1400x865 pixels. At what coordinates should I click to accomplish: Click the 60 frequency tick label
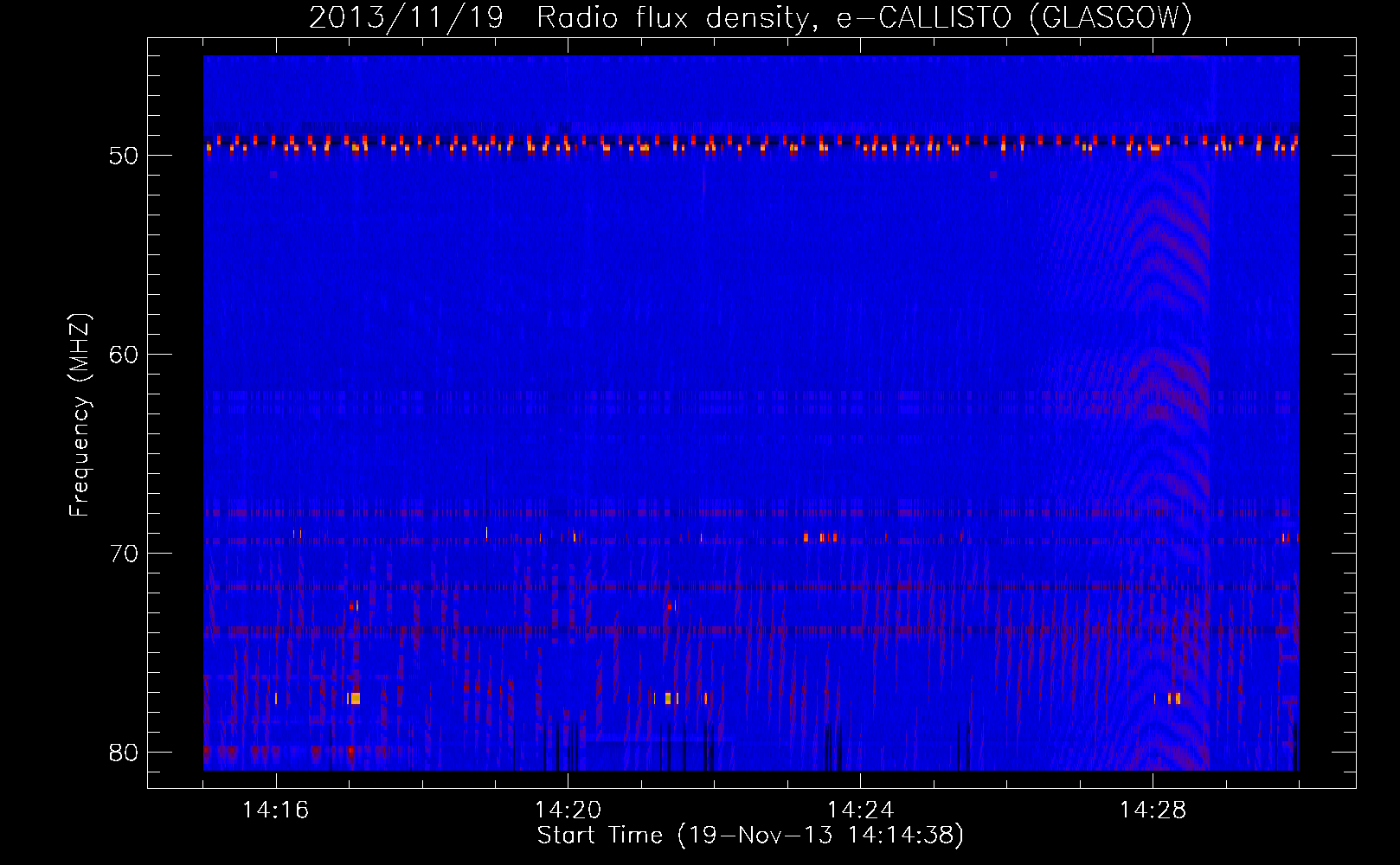(x=124, y=355)
